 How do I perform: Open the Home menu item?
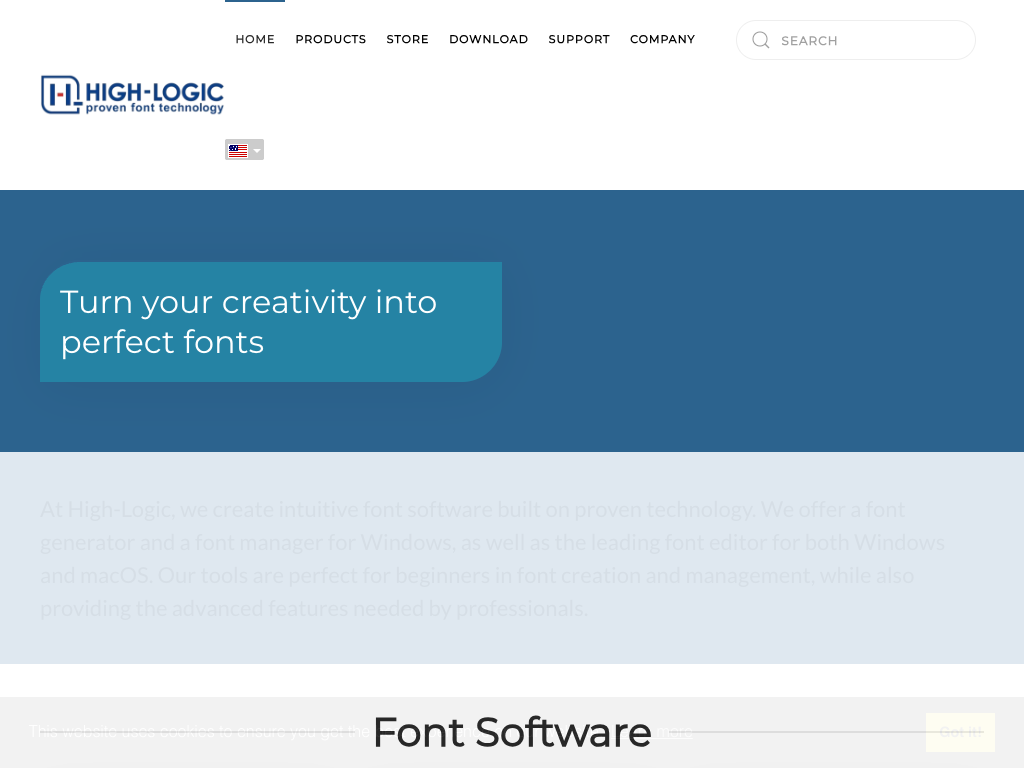tap(255, 39)
